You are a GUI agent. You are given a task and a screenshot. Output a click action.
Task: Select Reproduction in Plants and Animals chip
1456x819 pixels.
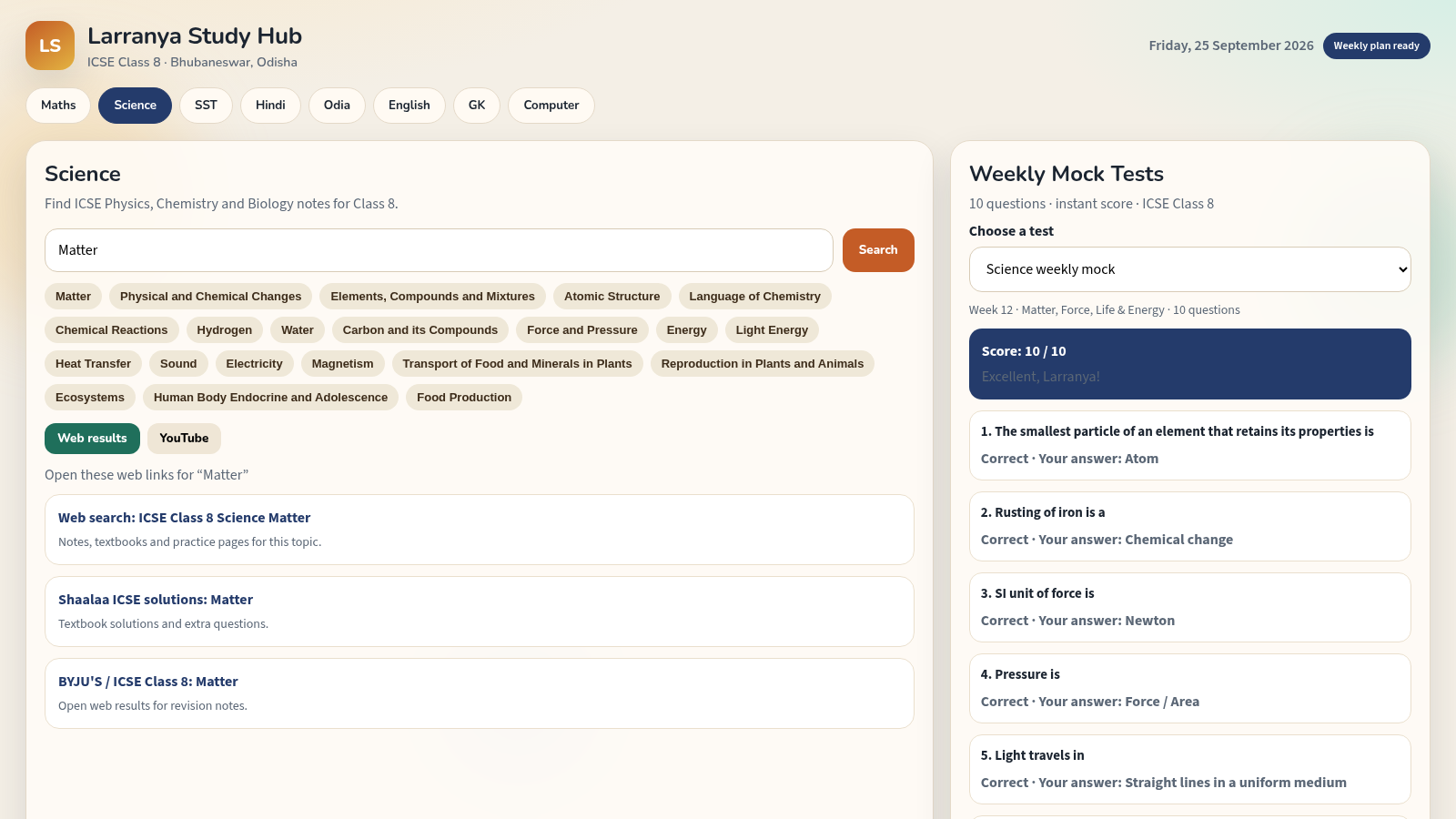pos(762,364)
